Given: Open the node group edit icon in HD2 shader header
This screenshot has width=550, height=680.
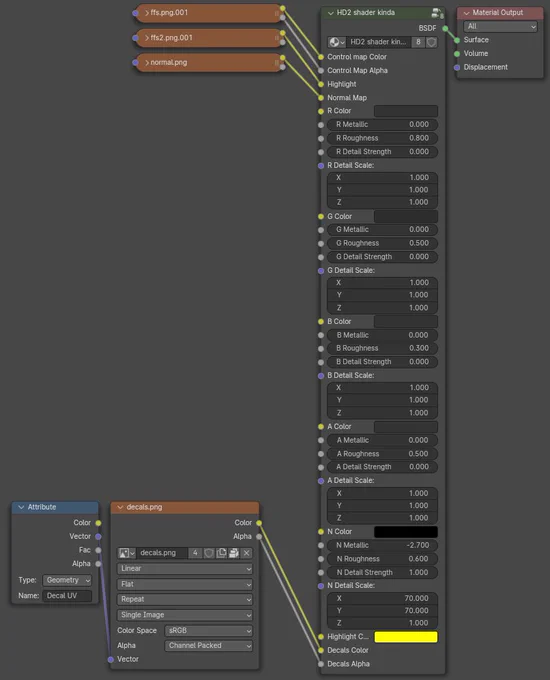Looking at the screenshot, I should tap(437, 13).
